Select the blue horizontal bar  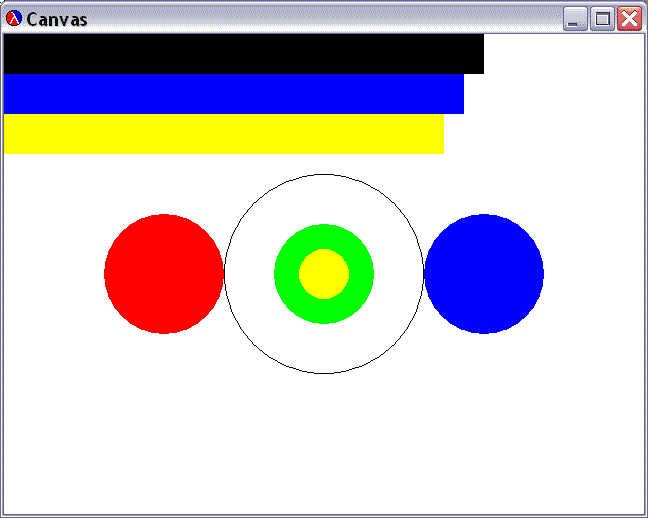click(x=230, y=94)
